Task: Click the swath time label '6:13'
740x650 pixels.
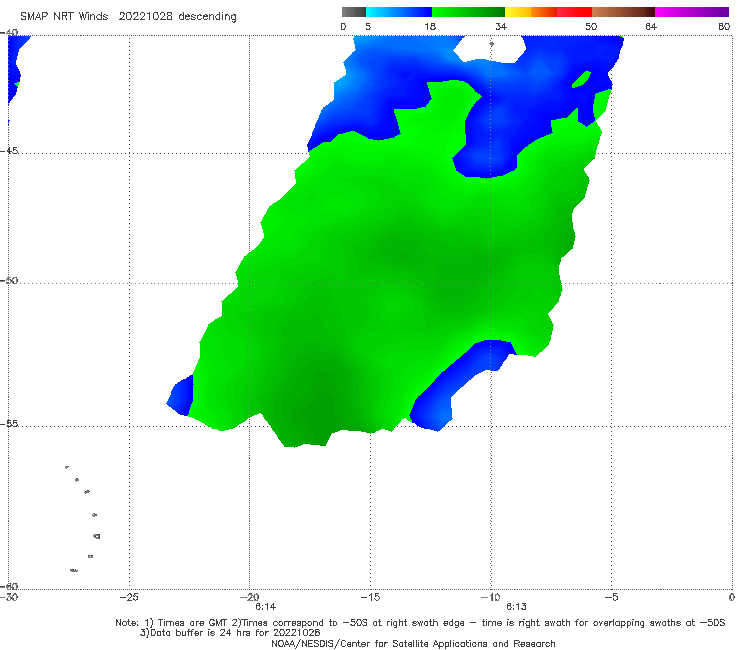Action: point(516,607)
